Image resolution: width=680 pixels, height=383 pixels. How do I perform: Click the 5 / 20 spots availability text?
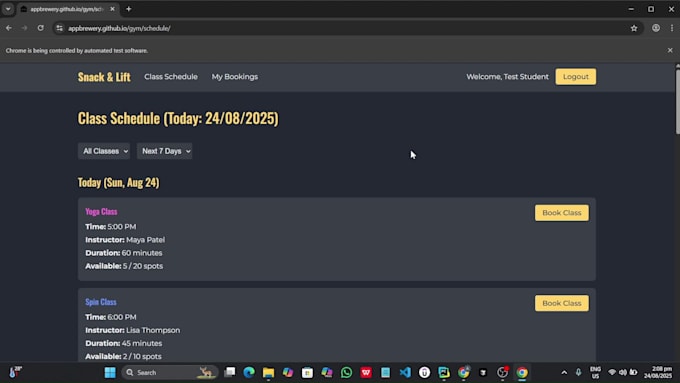pos(143,266)
